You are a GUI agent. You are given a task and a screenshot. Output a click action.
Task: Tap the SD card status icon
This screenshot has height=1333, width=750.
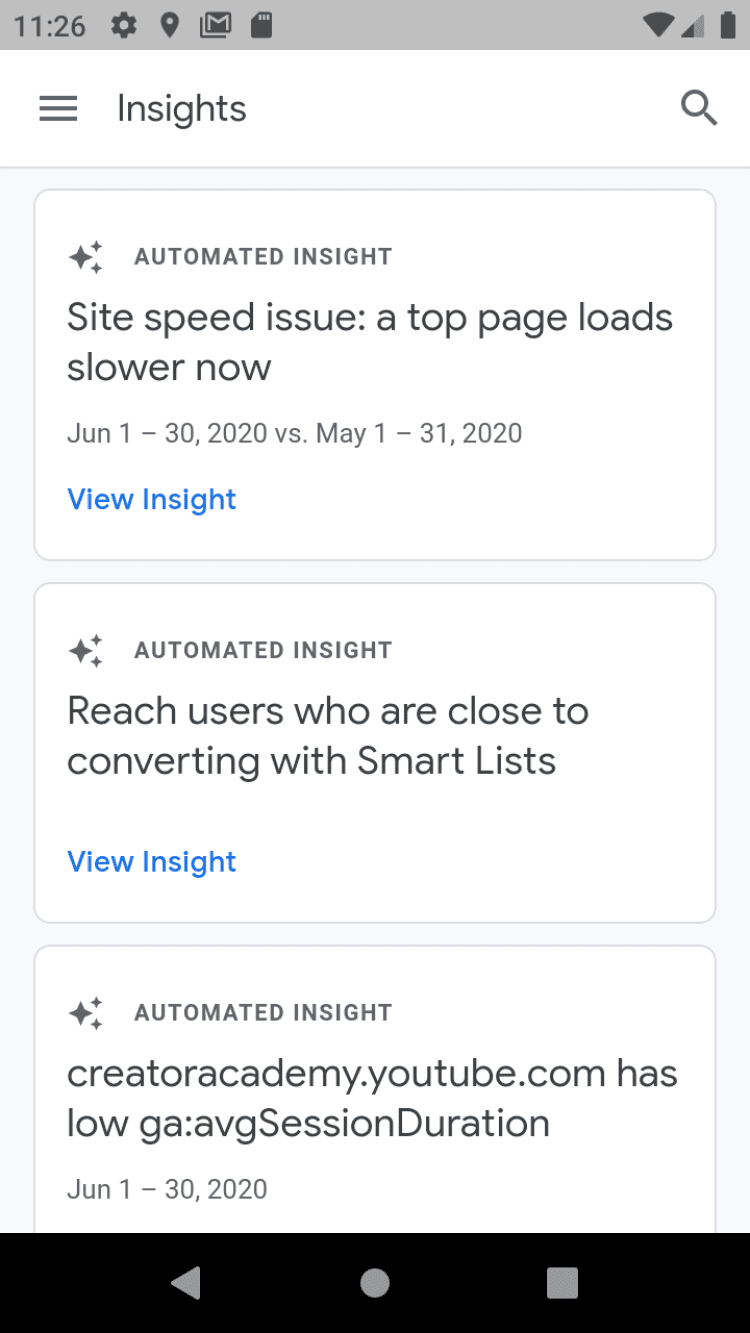tap(261, 25)
